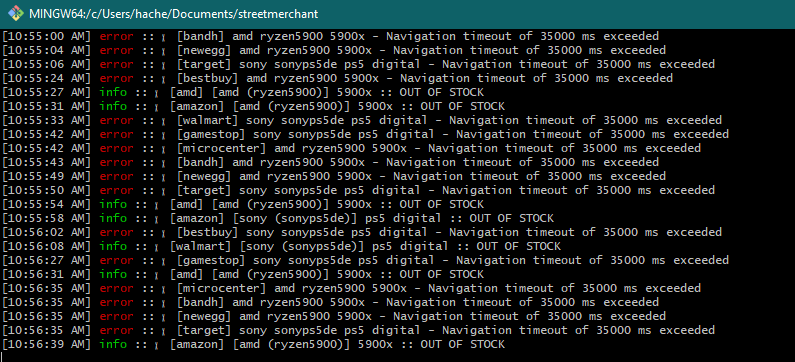This screenshot has height=362, width=795.
Task: Click the terminal cursor on the empty bottom line
Action: (x=3, y=357)
